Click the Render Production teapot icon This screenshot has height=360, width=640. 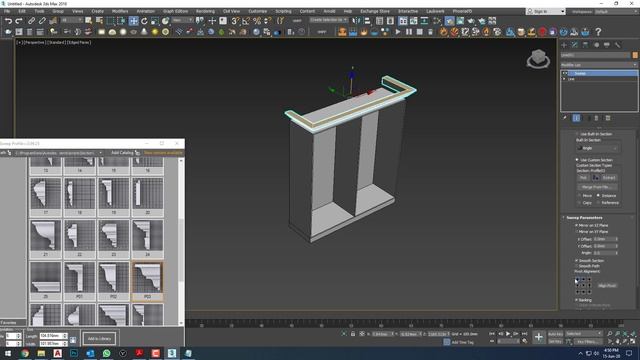[x=482, y=21]
